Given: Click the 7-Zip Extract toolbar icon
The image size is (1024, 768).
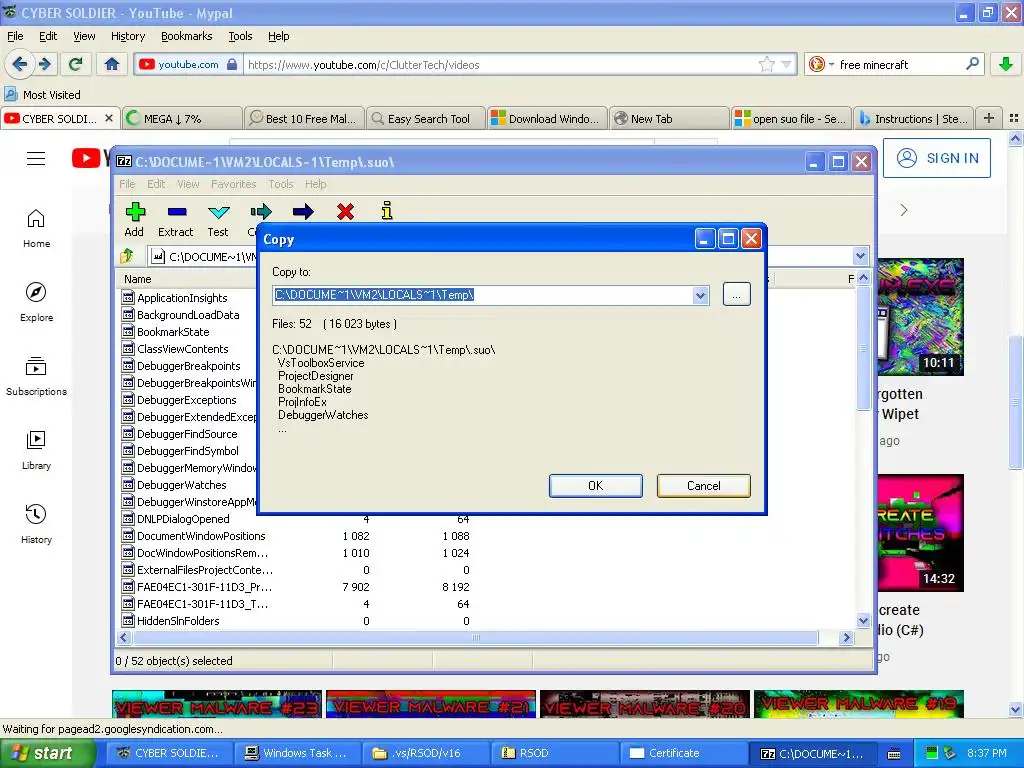Looking at the screenshot, I should click(x=177, y=212).
